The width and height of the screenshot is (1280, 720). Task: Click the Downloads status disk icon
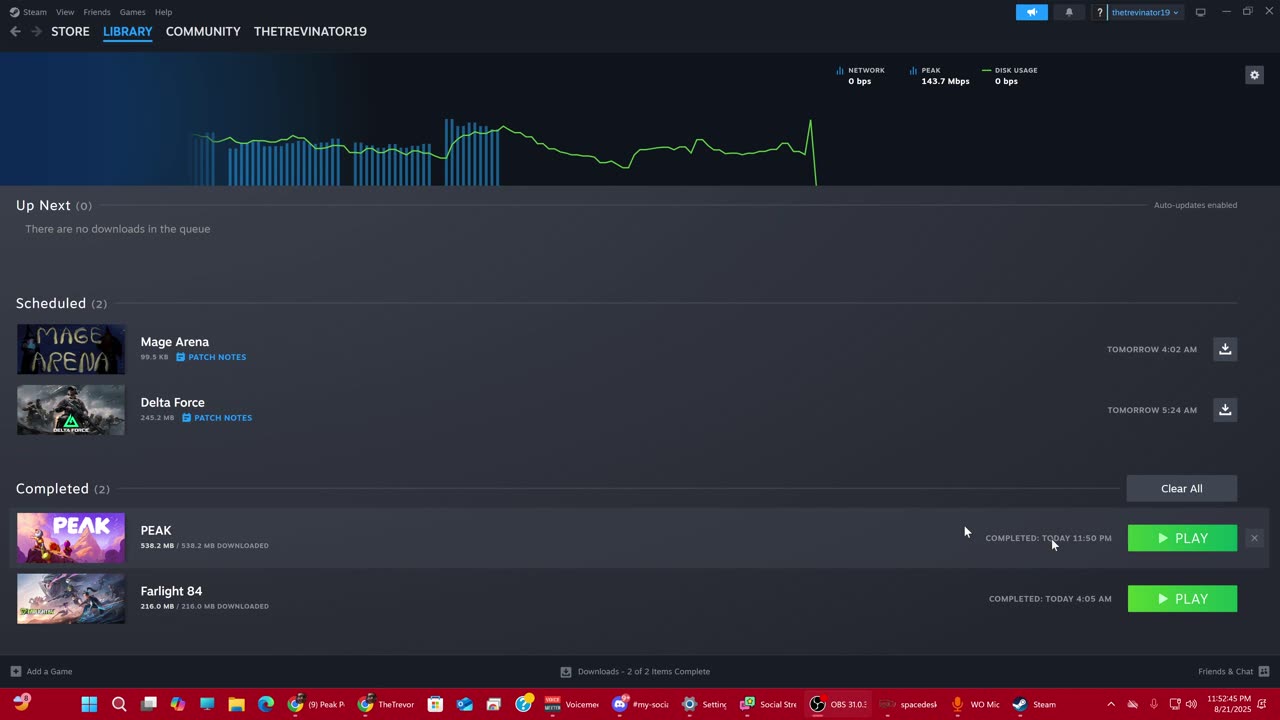566,671
